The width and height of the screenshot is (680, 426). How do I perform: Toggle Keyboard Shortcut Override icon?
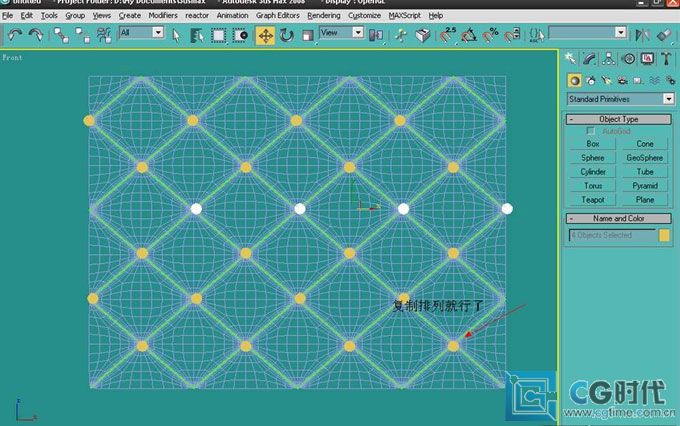(422, 35)
